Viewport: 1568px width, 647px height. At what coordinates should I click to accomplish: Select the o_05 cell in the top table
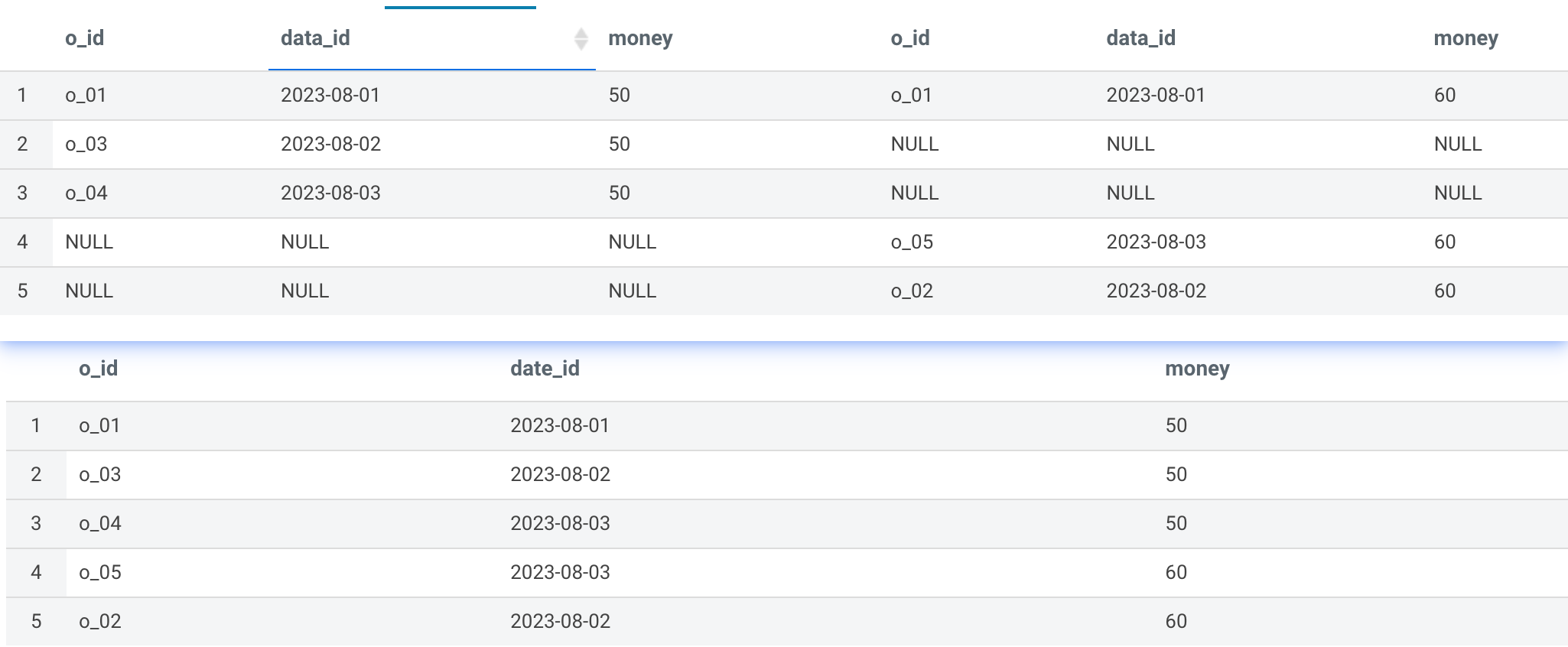[912, 242]
